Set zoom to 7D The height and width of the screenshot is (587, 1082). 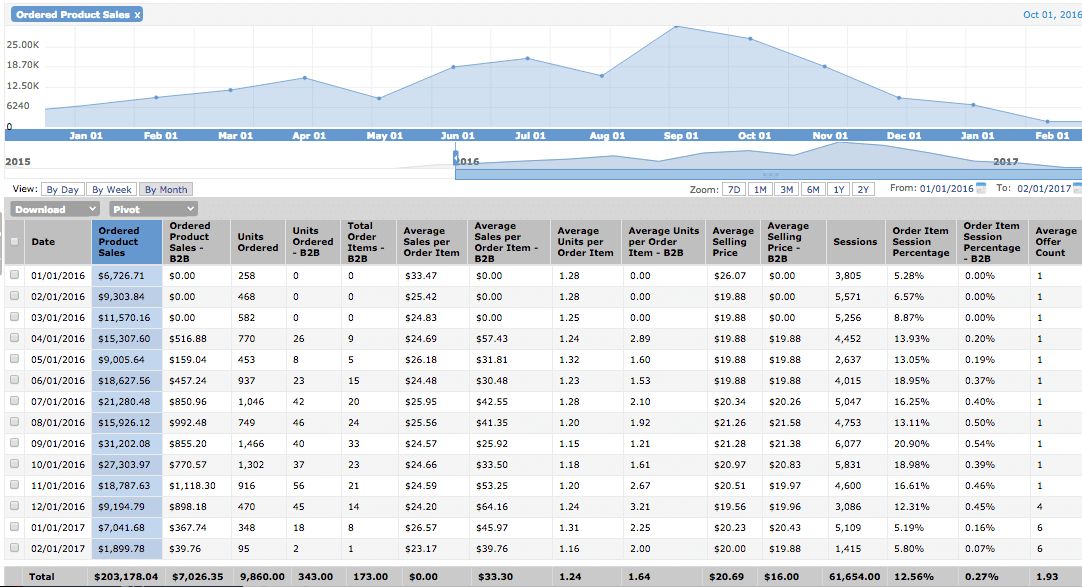click(x=734, y=190)
